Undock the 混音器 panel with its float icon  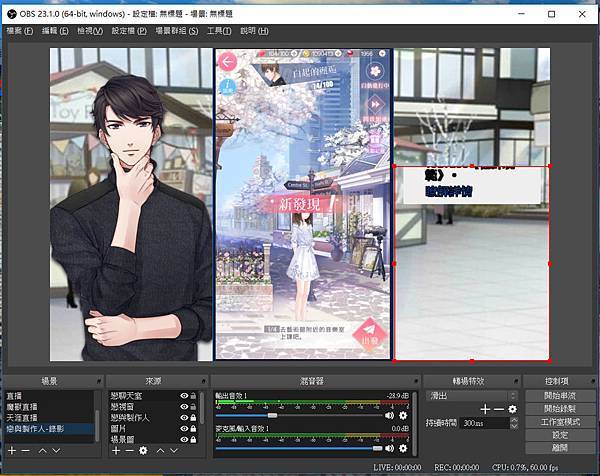[416, 381]
